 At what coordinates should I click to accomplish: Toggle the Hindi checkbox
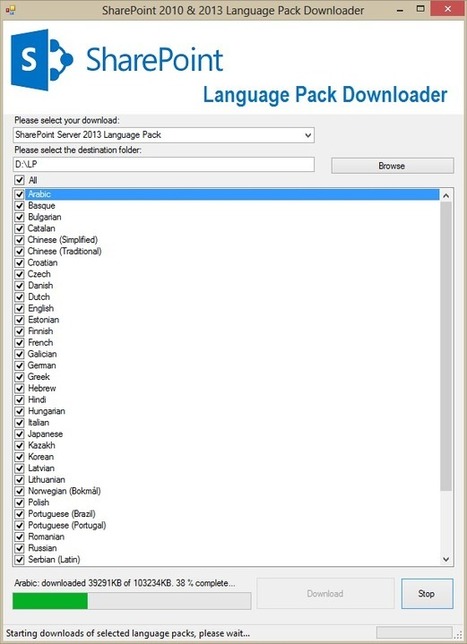coord(19,400)
